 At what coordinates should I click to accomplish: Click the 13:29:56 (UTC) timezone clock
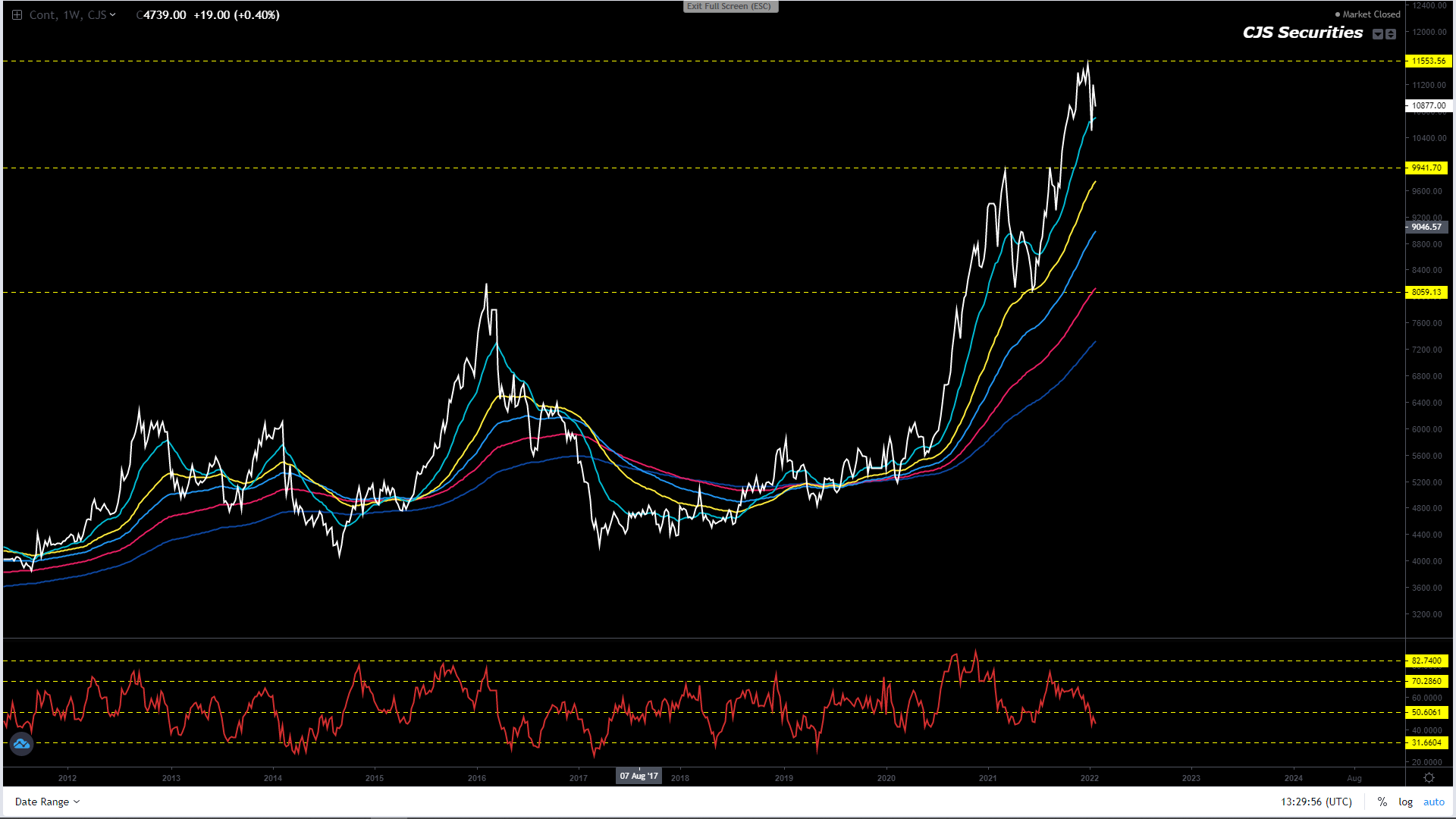tap(1316, 802)
